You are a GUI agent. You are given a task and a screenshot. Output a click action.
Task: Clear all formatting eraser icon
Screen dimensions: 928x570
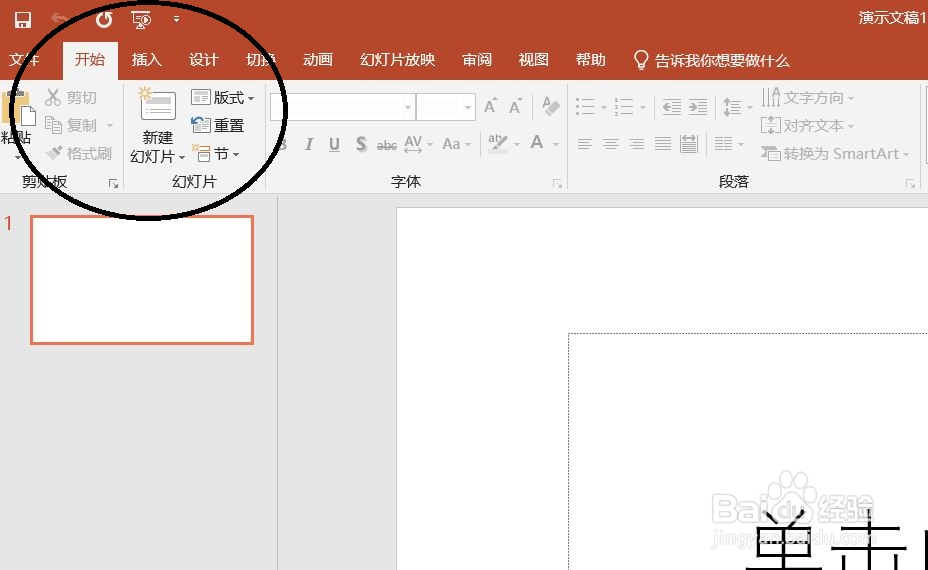pos(550,107)
